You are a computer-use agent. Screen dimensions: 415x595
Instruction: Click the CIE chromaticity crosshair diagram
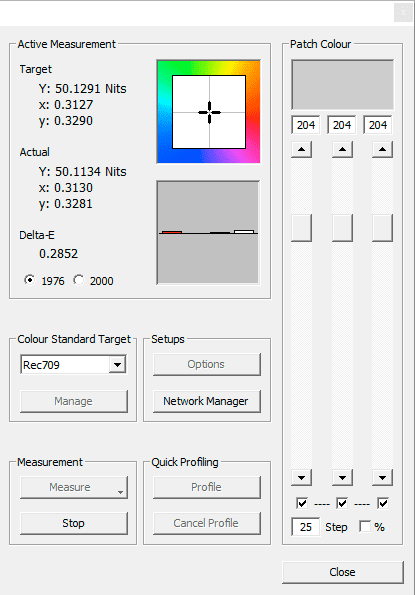coord(209,112)
